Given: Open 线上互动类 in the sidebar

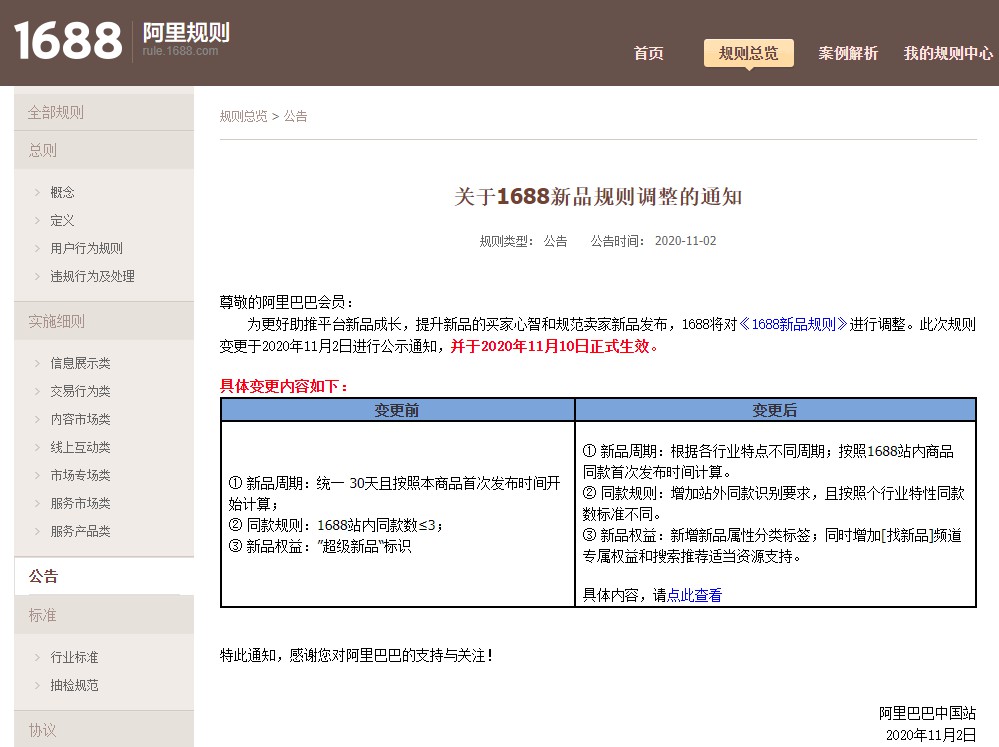Looking at the screenshot, I should [80, 447].
